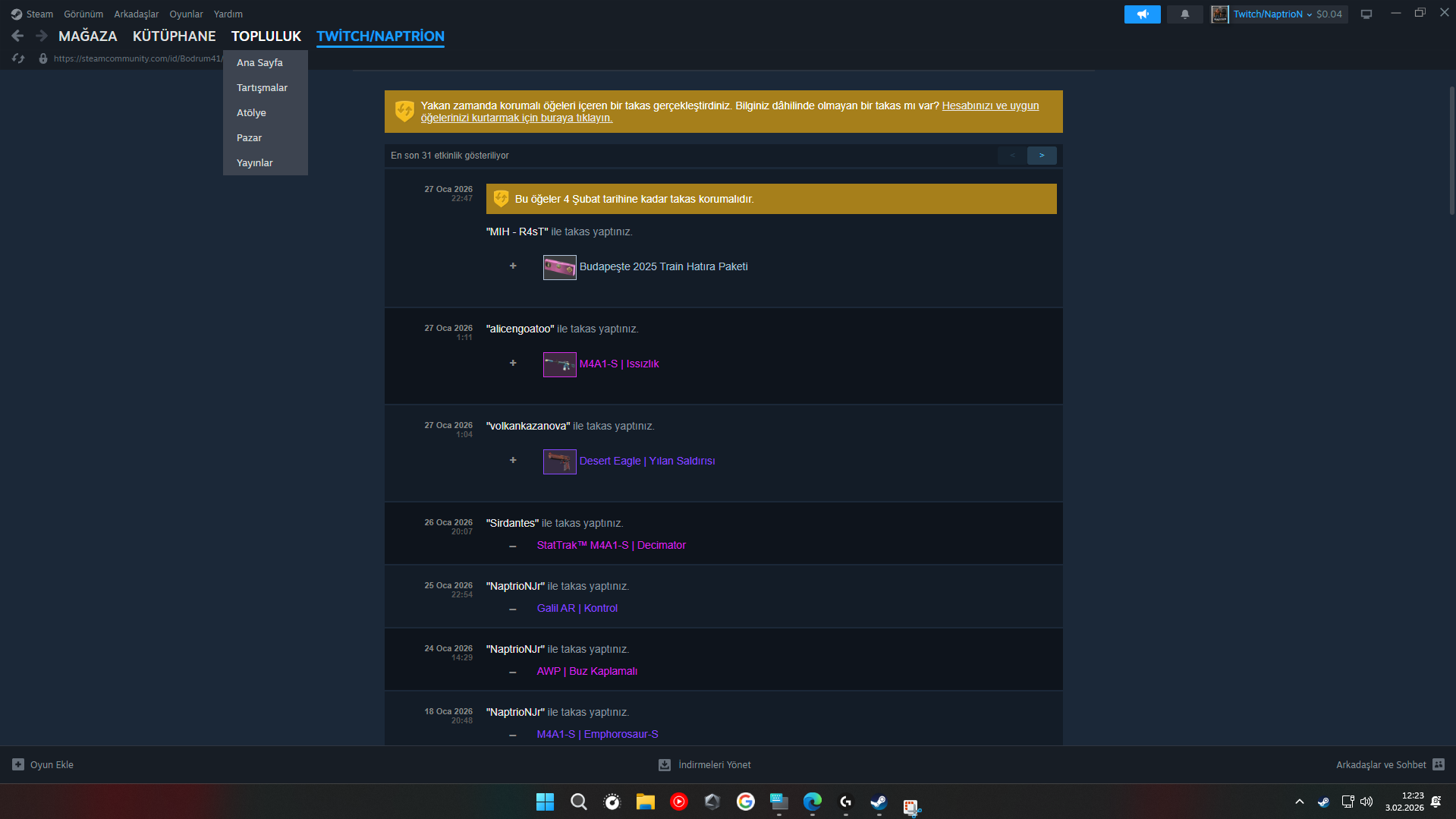Go back with the left arrow
The image size is (1456, 819).
pyautogui.click(x=17, y=36)
